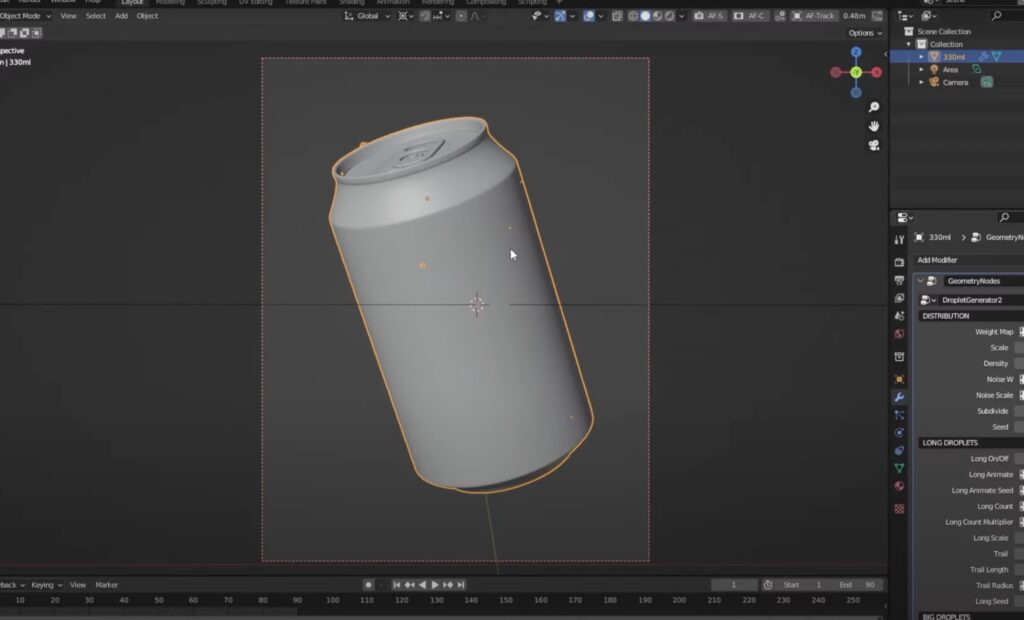Open the Object Mode dropdown
This screenshot has width=1024, height=620.
point(25,16)
